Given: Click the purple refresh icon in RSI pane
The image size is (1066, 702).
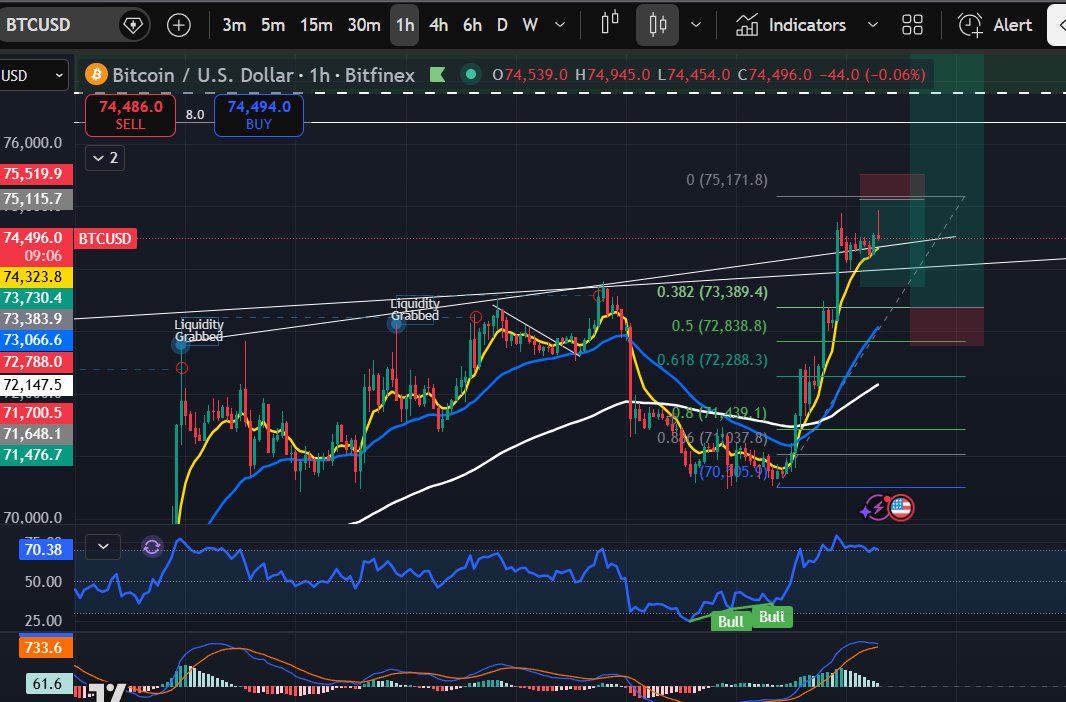Looking at the screenshot, I should (152, 546).
